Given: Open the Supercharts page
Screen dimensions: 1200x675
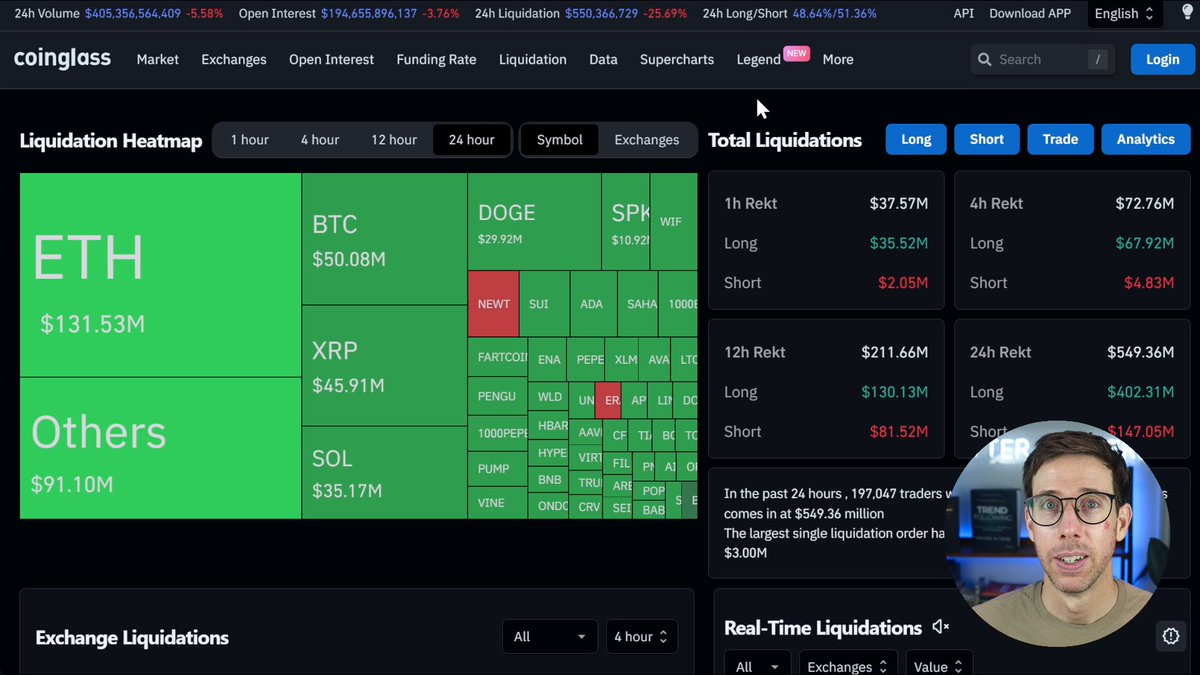Looking at the screenshot, I should coord(677,60).
